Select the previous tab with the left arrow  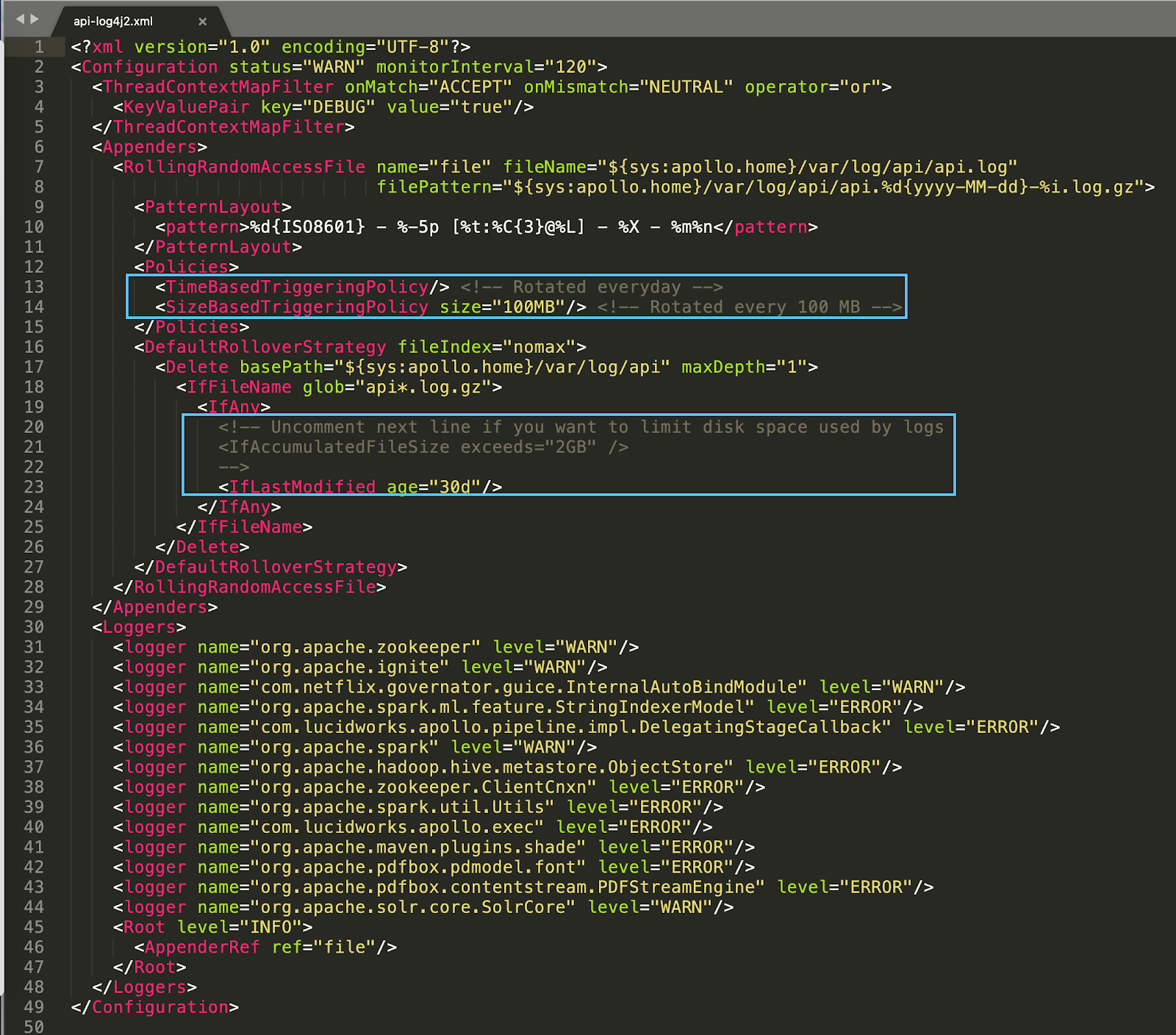pyautogui.click(x=20, y=18)
